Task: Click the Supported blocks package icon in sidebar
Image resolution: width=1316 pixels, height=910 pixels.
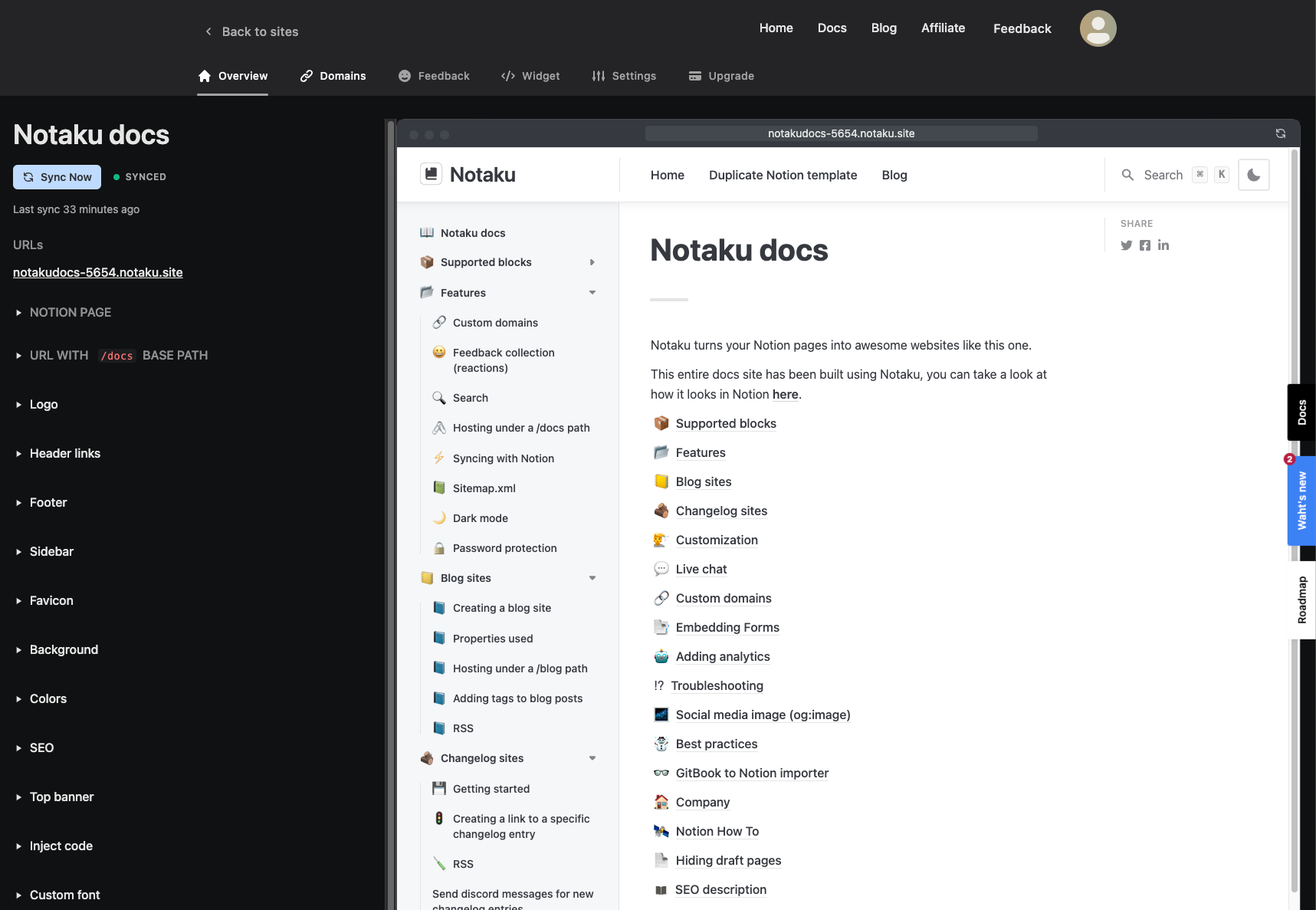Action: [427, 262]
